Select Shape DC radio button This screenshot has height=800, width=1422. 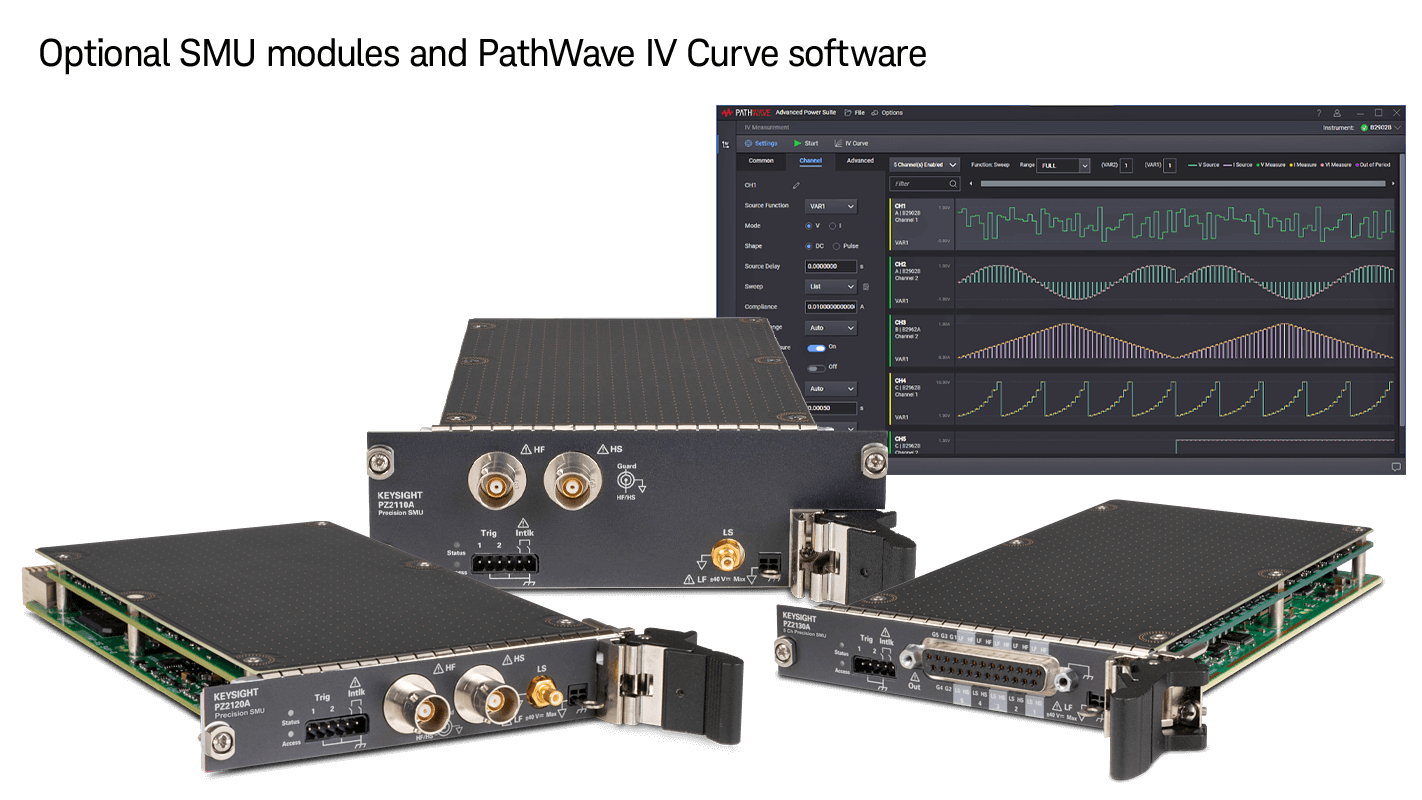coord(809,246)
